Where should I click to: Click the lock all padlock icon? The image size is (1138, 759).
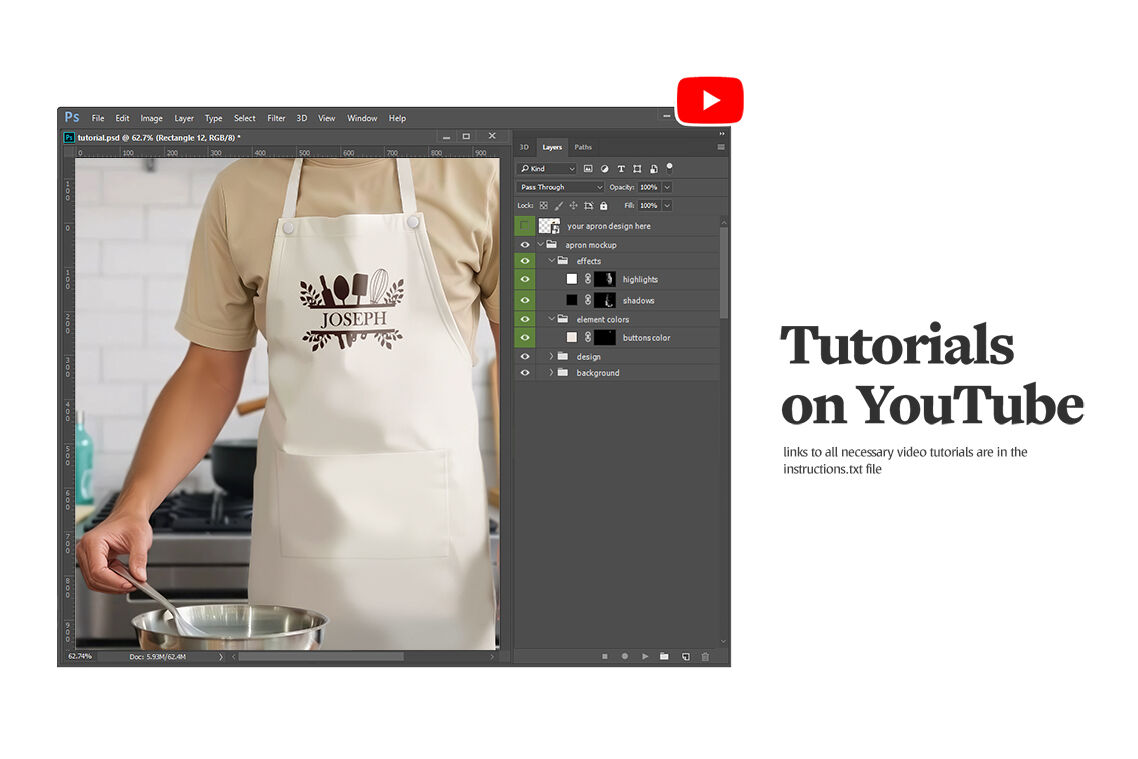click(603, 206)
